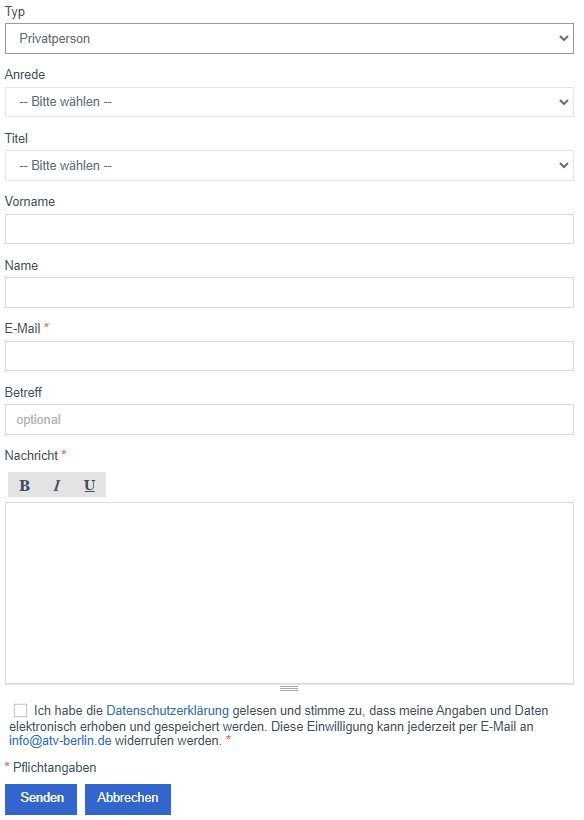Click the info@atv-berlin.de email link
The height and width of the screenshot is (820, 584).
point(60,741)
